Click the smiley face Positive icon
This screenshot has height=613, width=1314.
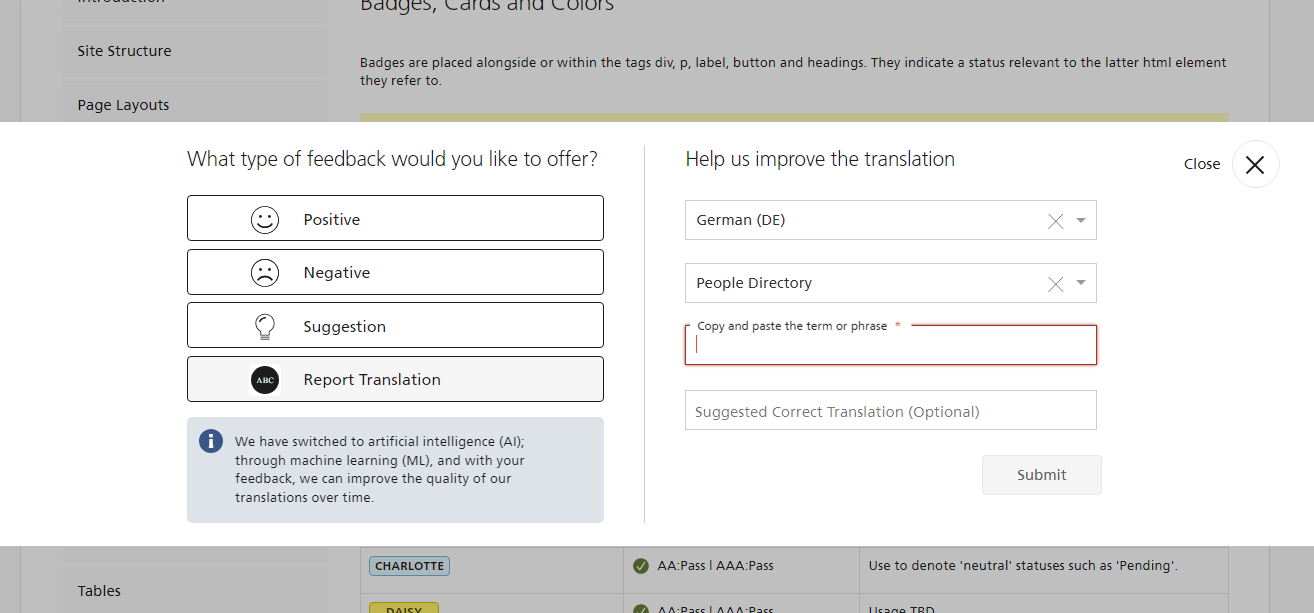pos(265,220)
